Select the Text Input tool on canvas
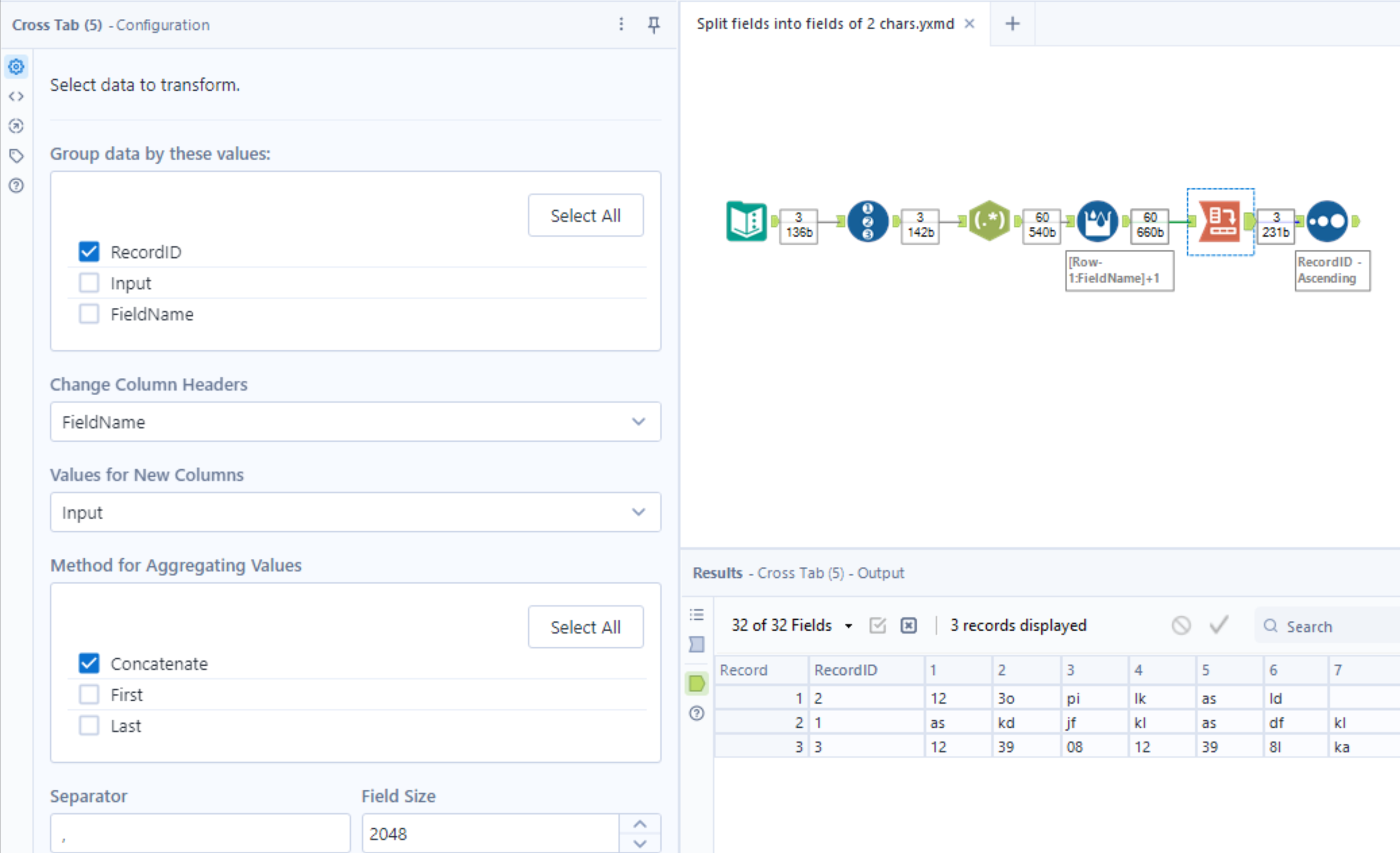Image resolution: width=1400 pixels, height=853 pixels. 746,221
